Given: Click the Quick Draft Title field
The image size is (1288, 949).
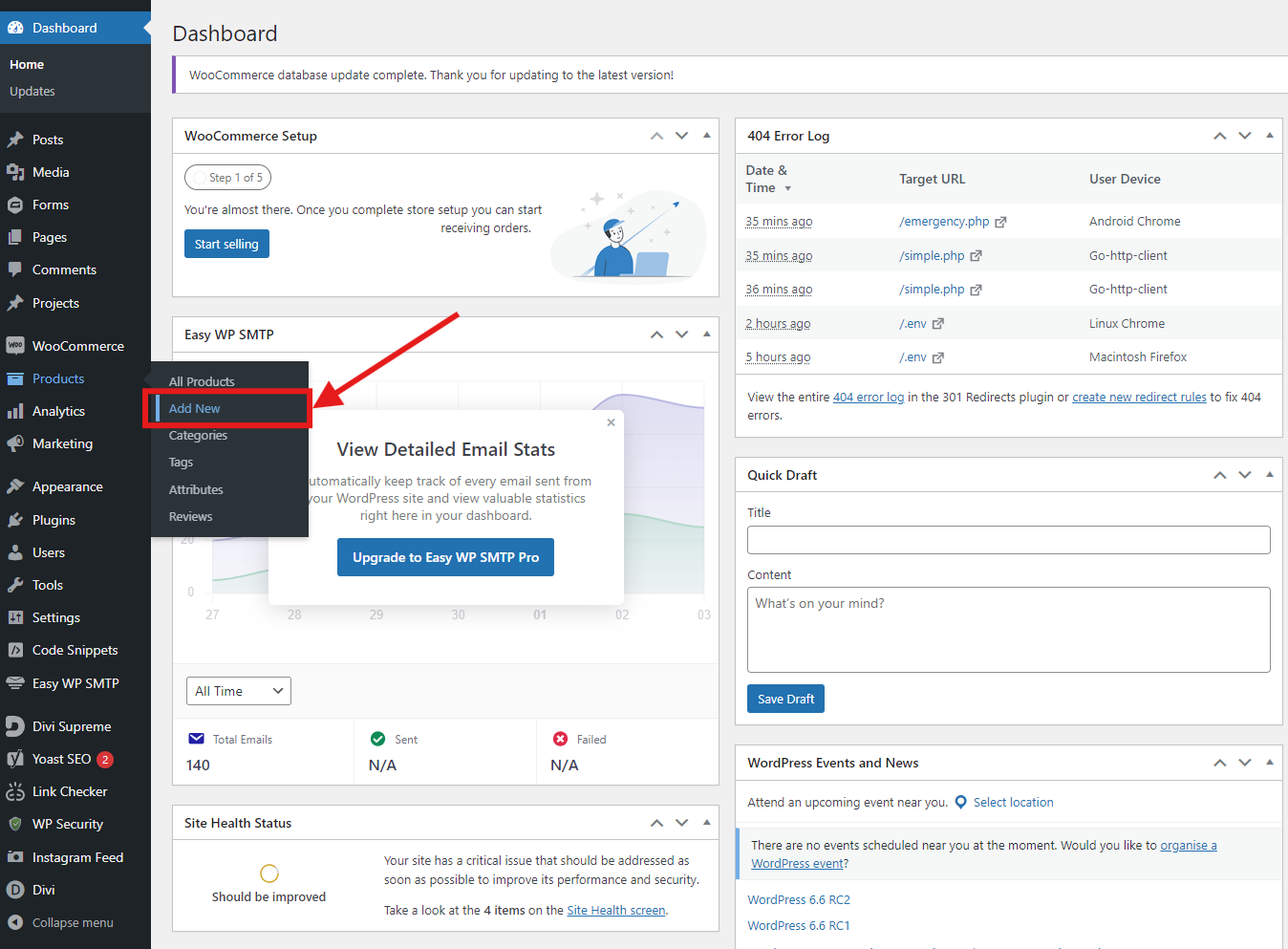Looking at the screenshot, I should [1009, 540].
